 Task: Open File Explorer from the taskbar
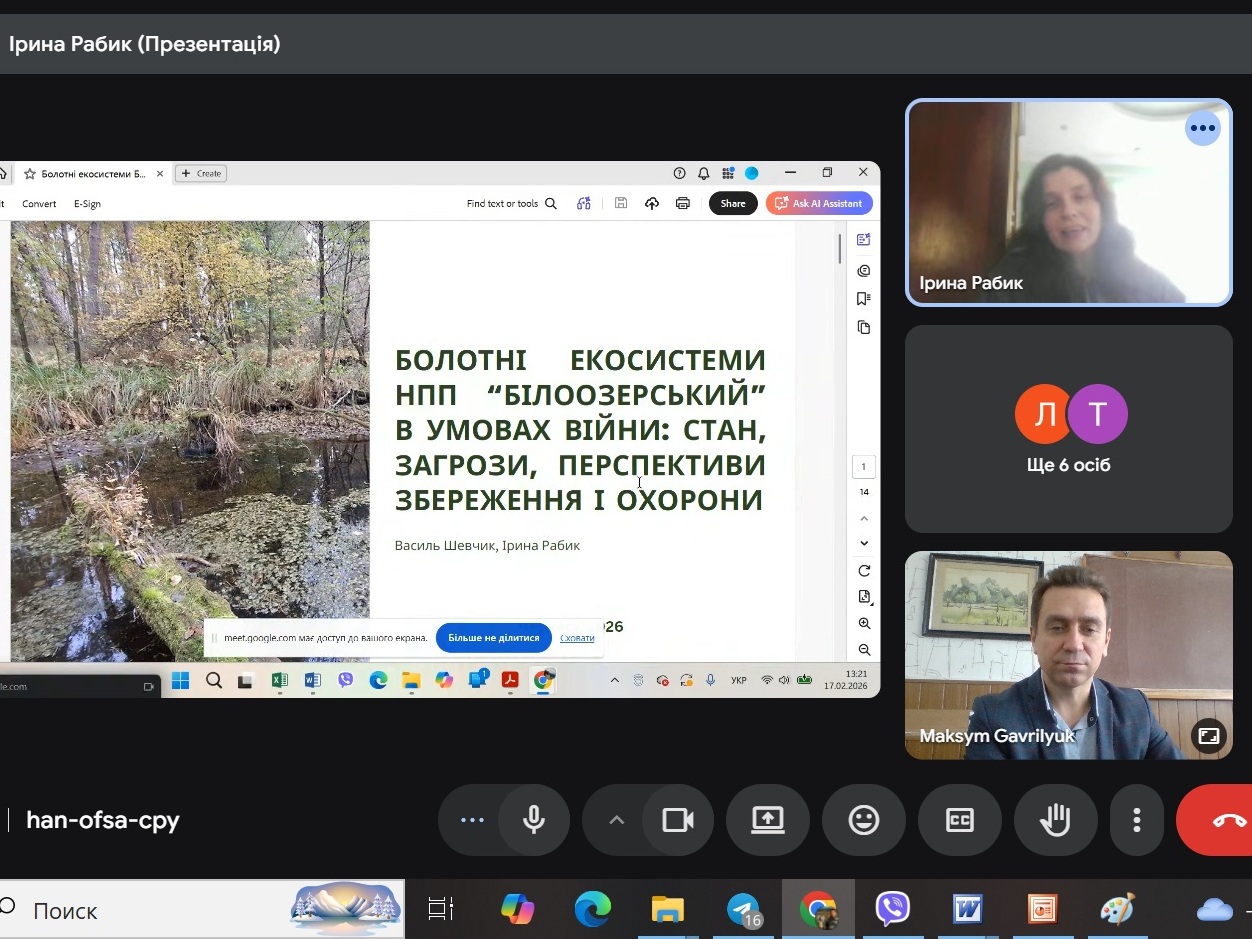(667, 909)
